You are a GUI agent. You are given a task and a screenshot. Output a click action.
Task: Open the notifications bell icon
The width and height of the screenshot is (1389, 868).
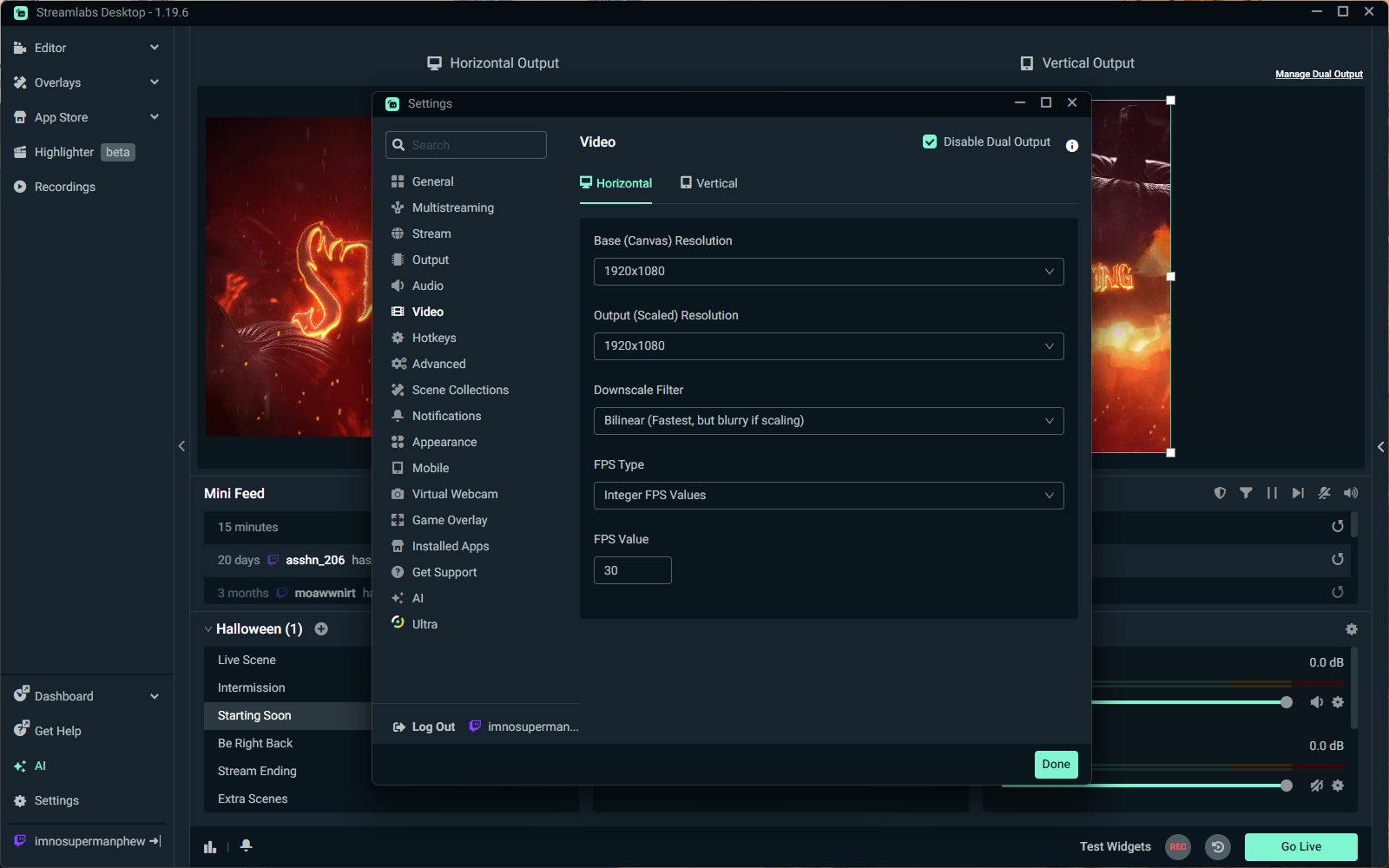[x=247, y=845]
